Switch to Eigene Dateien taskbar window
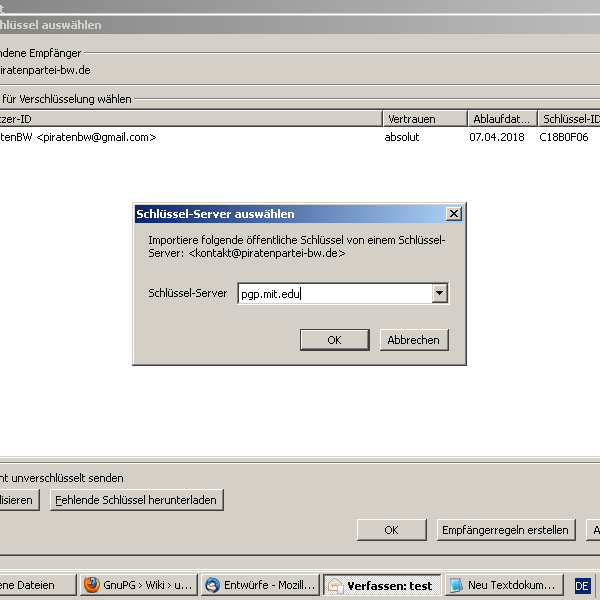Viewport: 600px width, 600px height. point(36,585)
